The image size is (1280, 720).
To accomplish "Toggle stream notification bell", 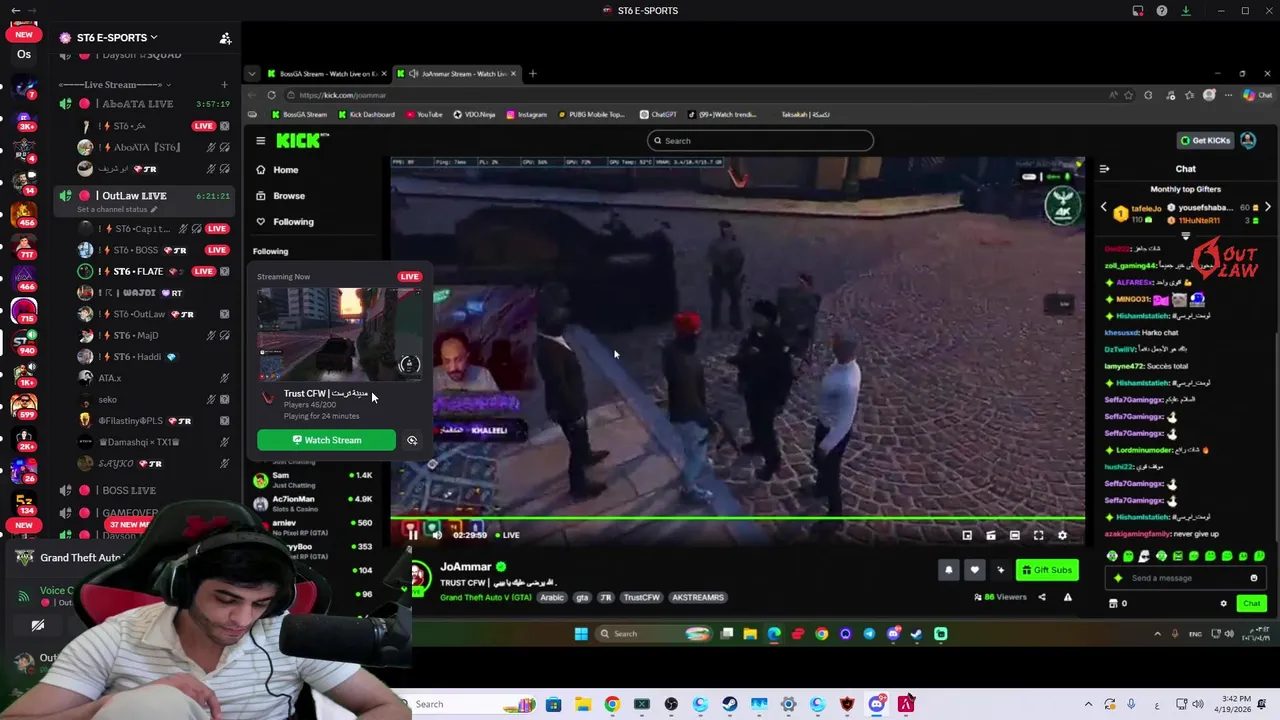I will coord(949,570).
